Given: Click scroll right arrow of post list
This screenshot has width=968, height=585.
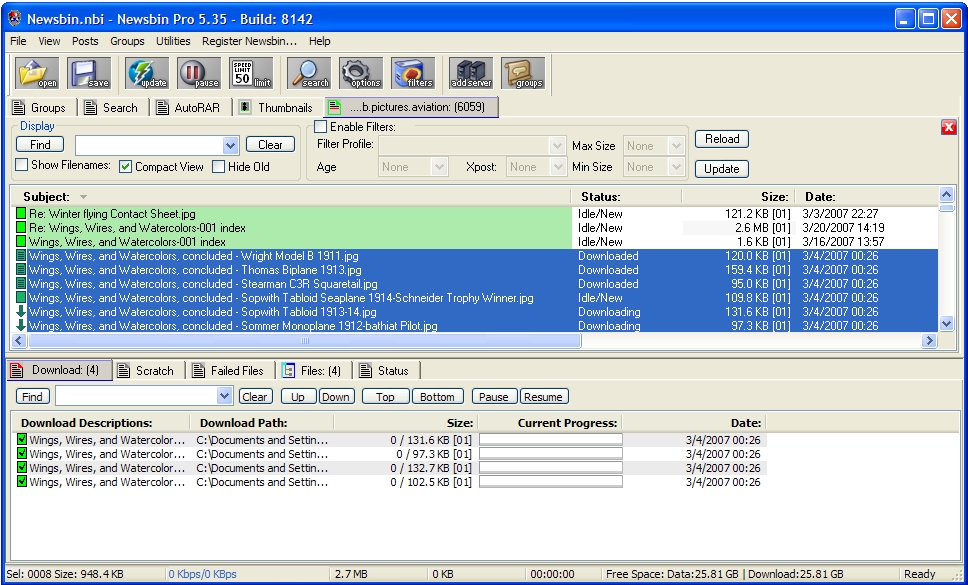Looking at the screenshot, I should pyautogui.click(x=929, y=340).
